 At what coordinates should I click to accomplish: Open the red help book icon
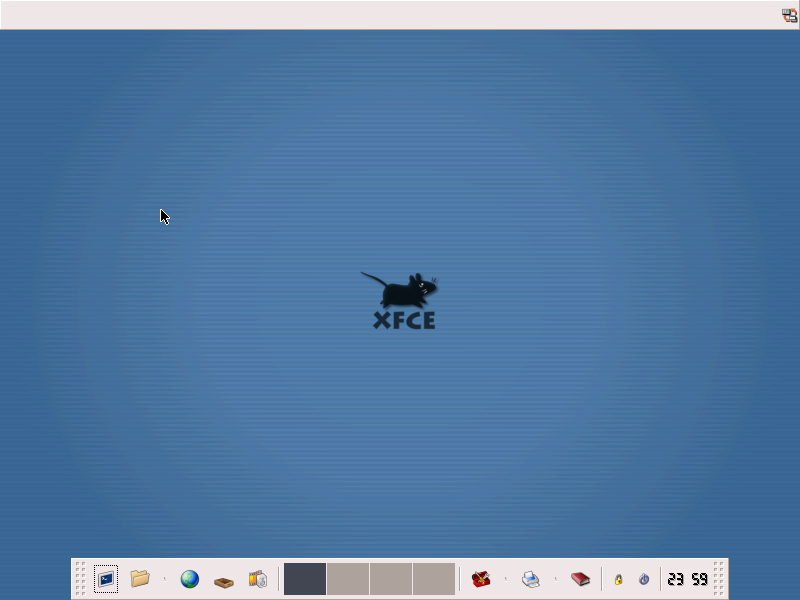point(580,579)
